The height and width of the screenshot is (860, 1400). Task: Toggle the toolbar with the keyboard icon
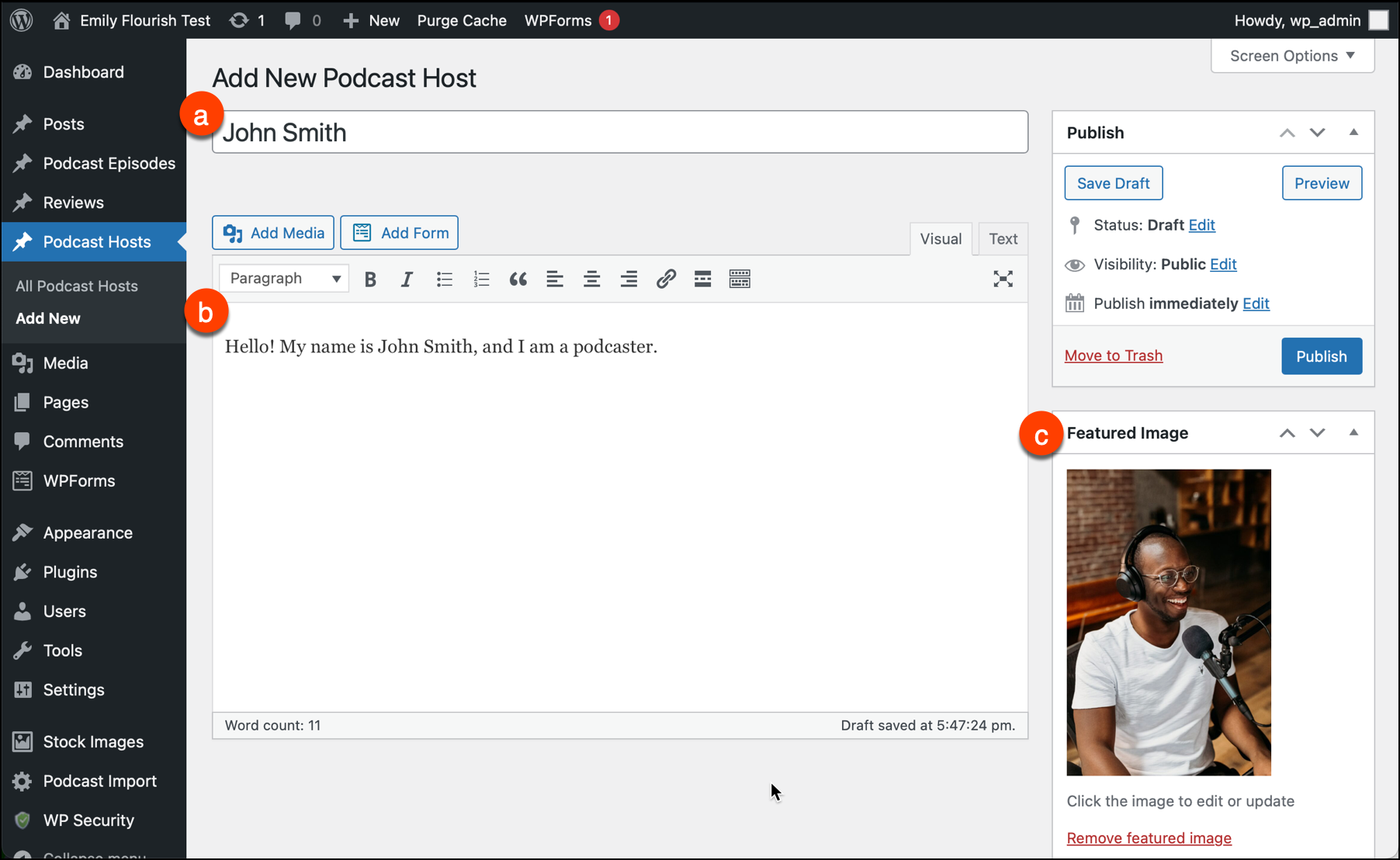(x=740, y=279)
